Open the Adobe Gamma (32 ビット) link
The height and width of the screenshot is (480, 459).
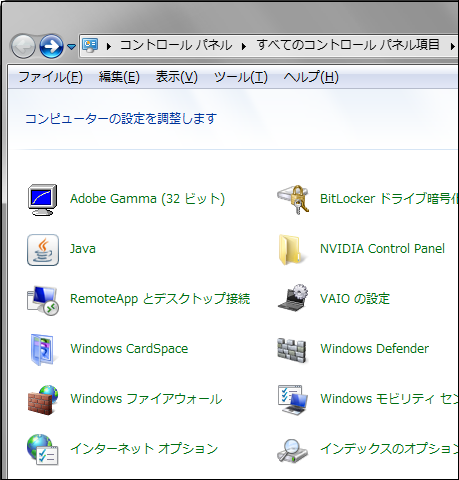click(147, 199)
